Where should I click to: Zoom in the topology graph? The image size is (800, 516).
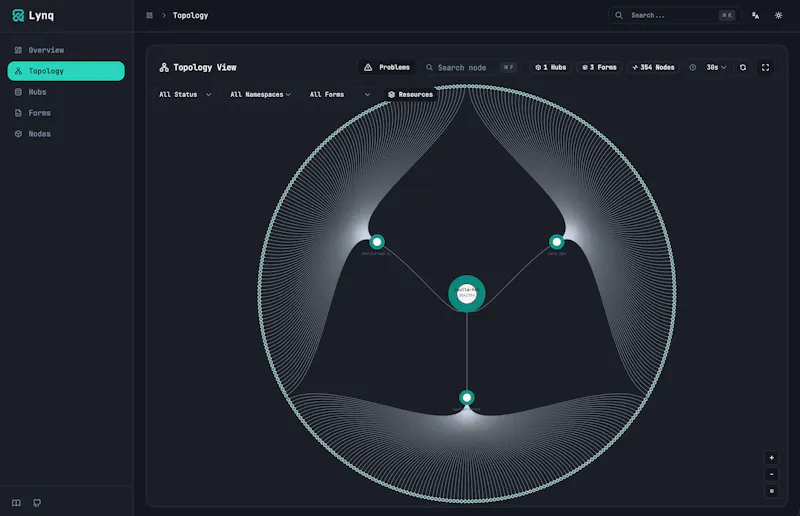[771, 458]
